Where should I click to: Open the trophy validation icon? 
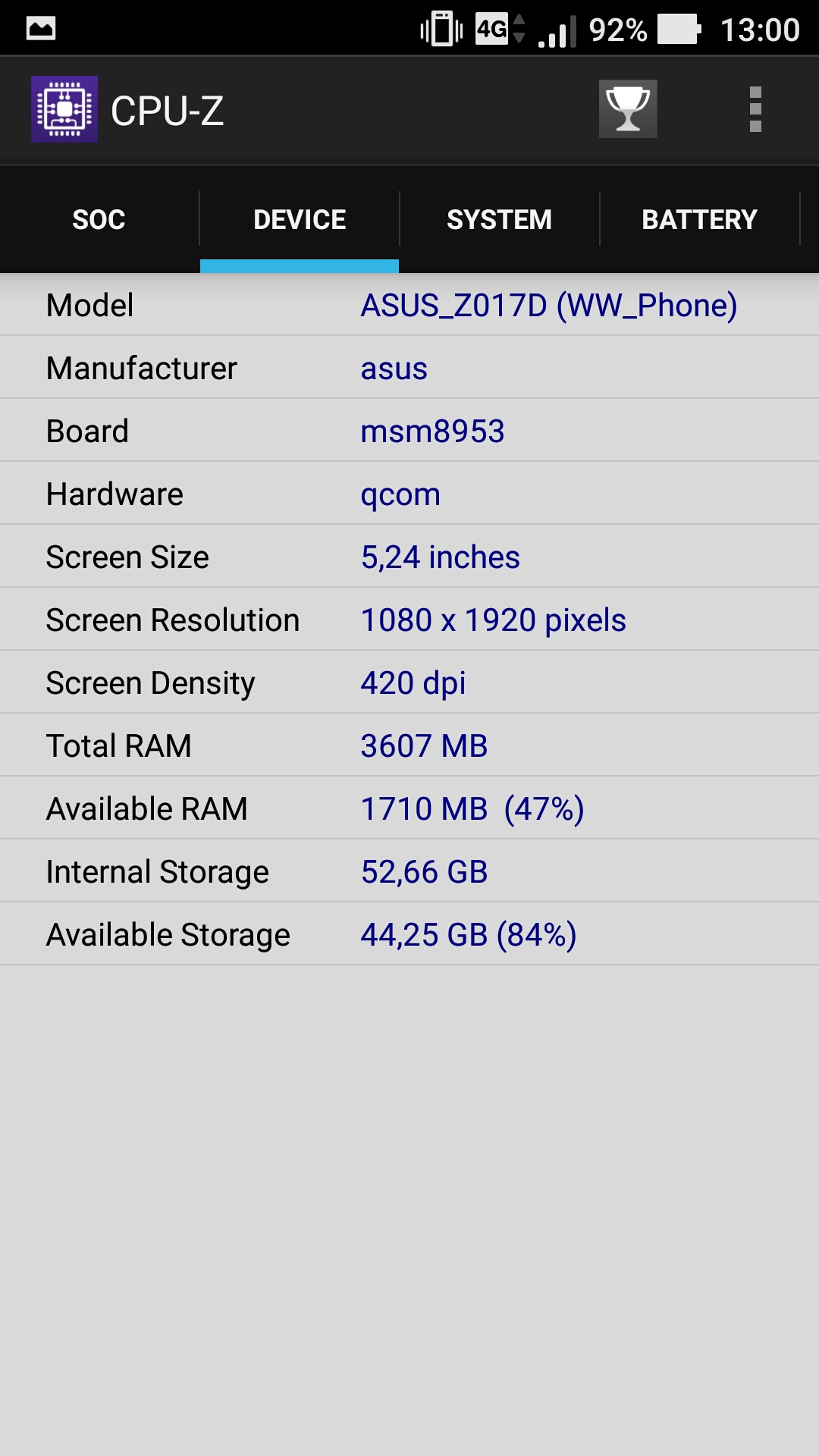click(x=628, y=109)
